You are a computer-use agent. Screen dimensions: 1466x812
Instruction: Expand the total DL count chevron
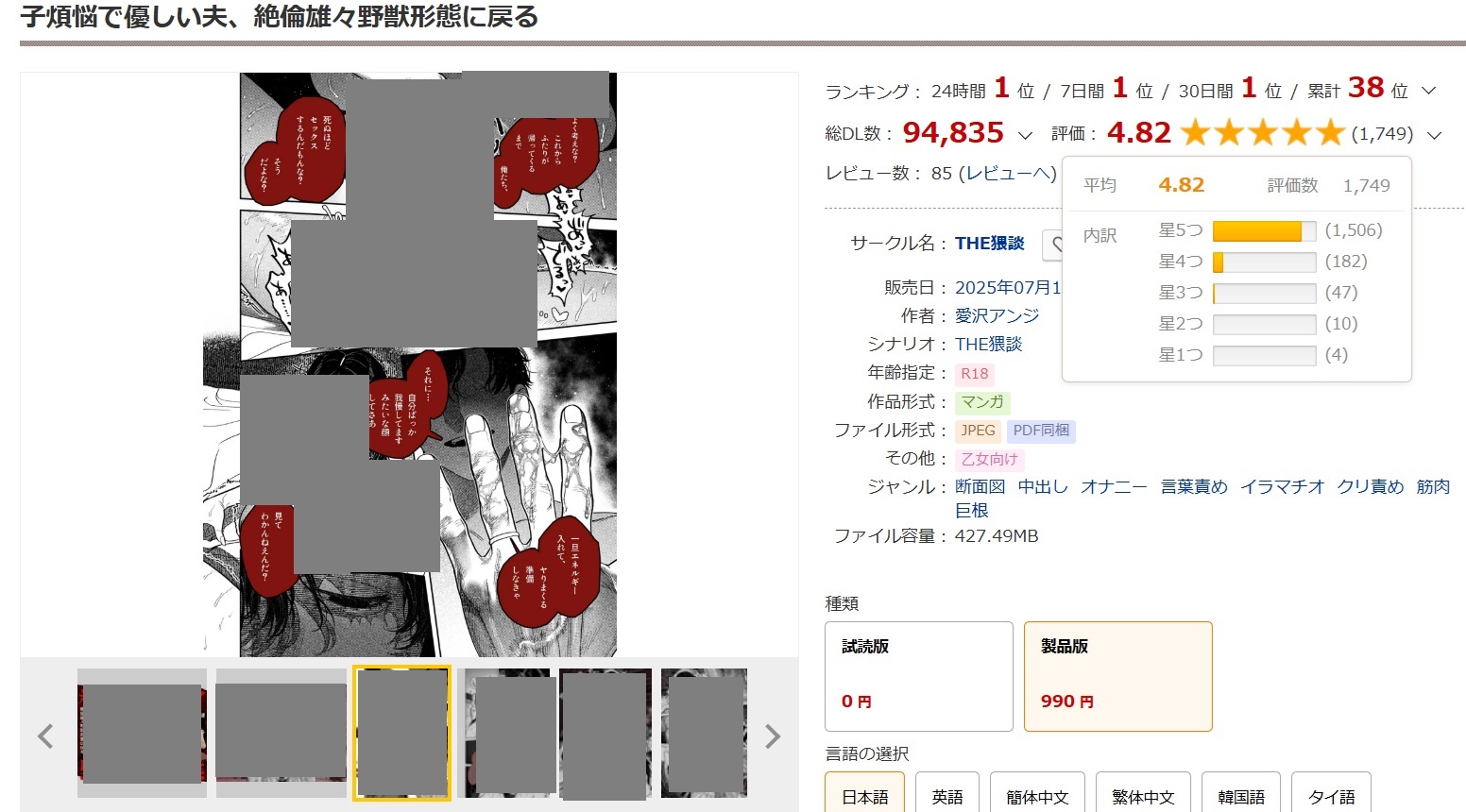click(x=1025, y=135)
